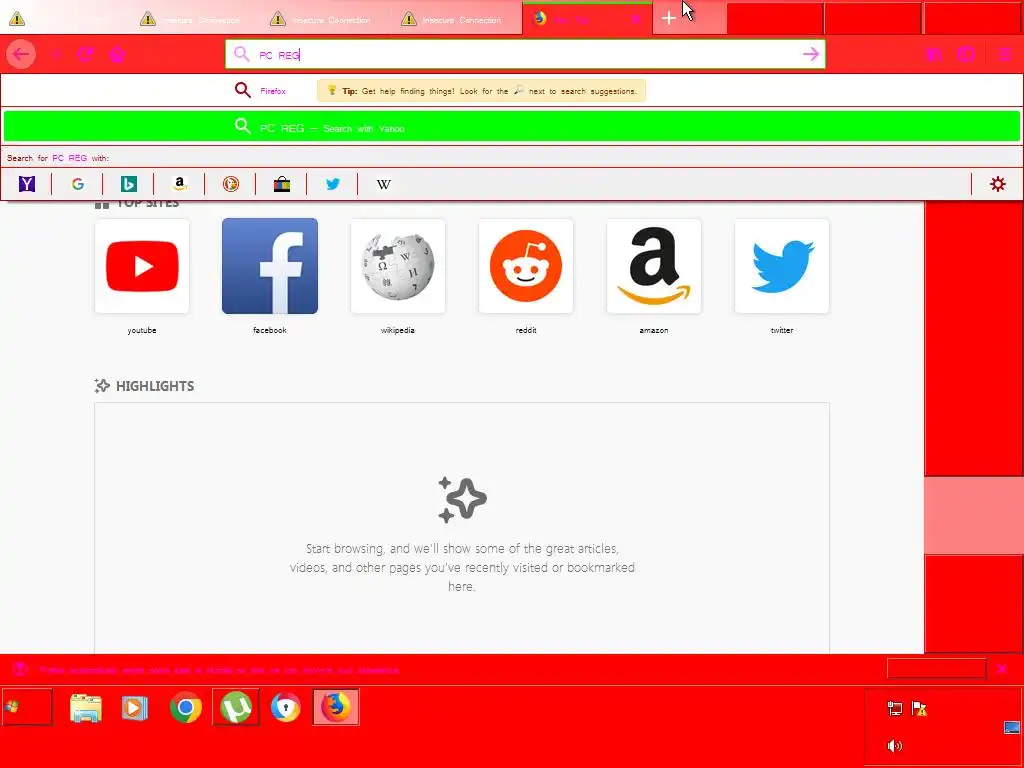
Task: Open the Library bookmarks icon in toolbar
Action: click(x=934, y=54)
